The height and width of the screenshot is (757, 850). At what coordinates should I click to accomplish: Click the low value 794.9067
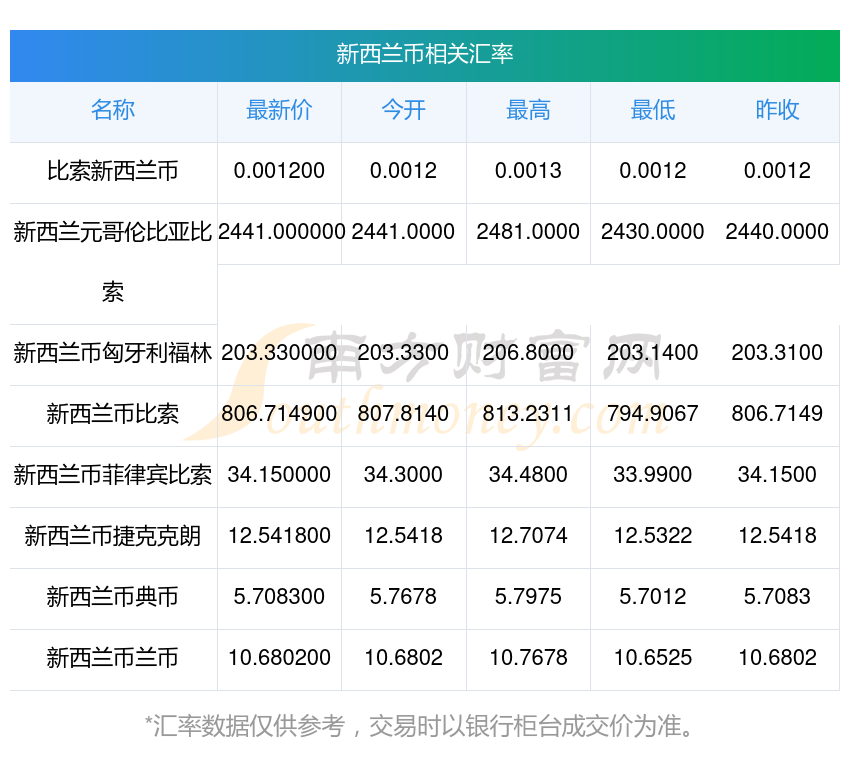653,414
